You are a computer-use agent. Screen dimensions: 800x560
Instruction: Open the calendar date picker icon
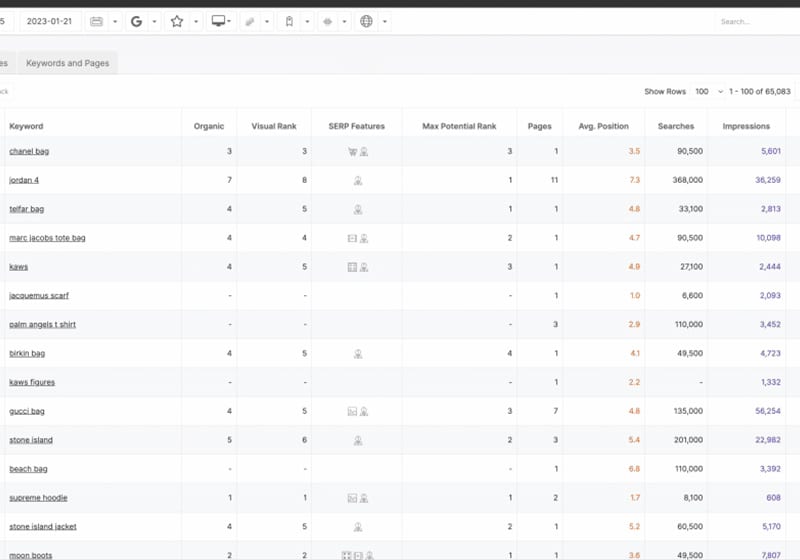coord(96,21)
